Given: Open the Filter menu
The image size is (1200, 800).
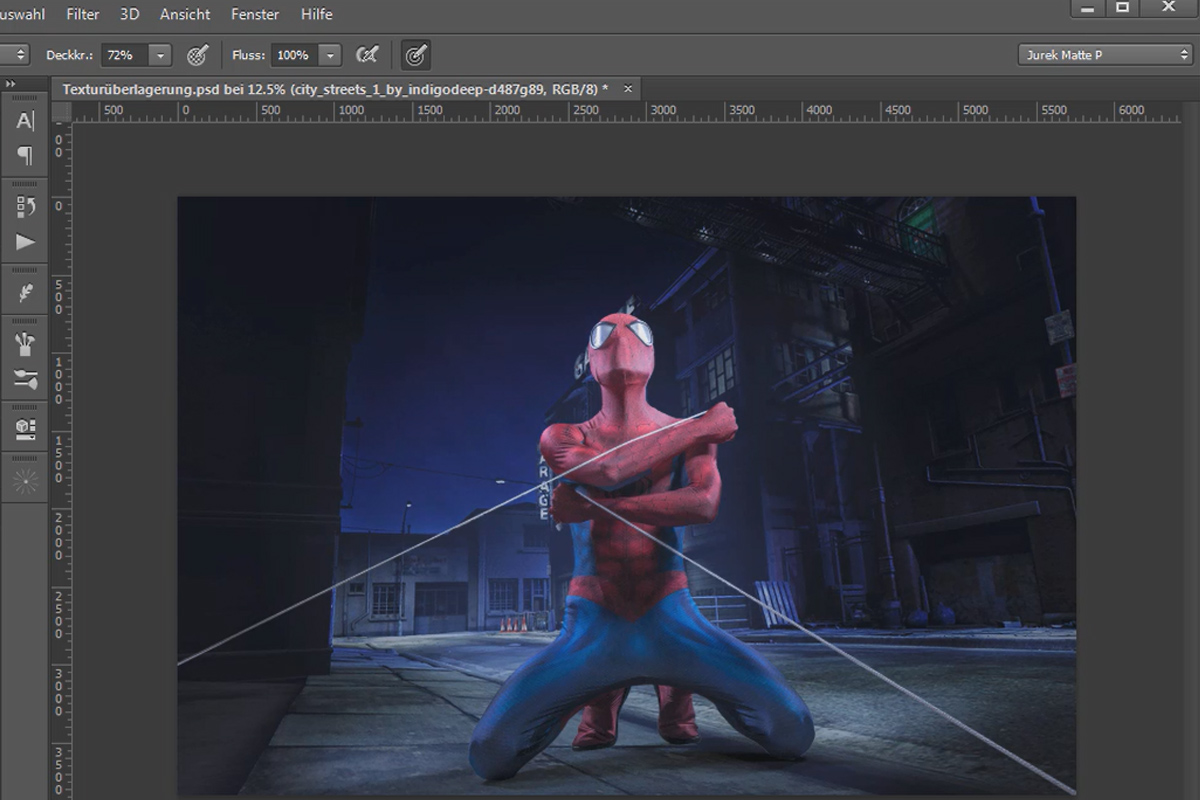Looking at the screenshot, I should (83, 14).
